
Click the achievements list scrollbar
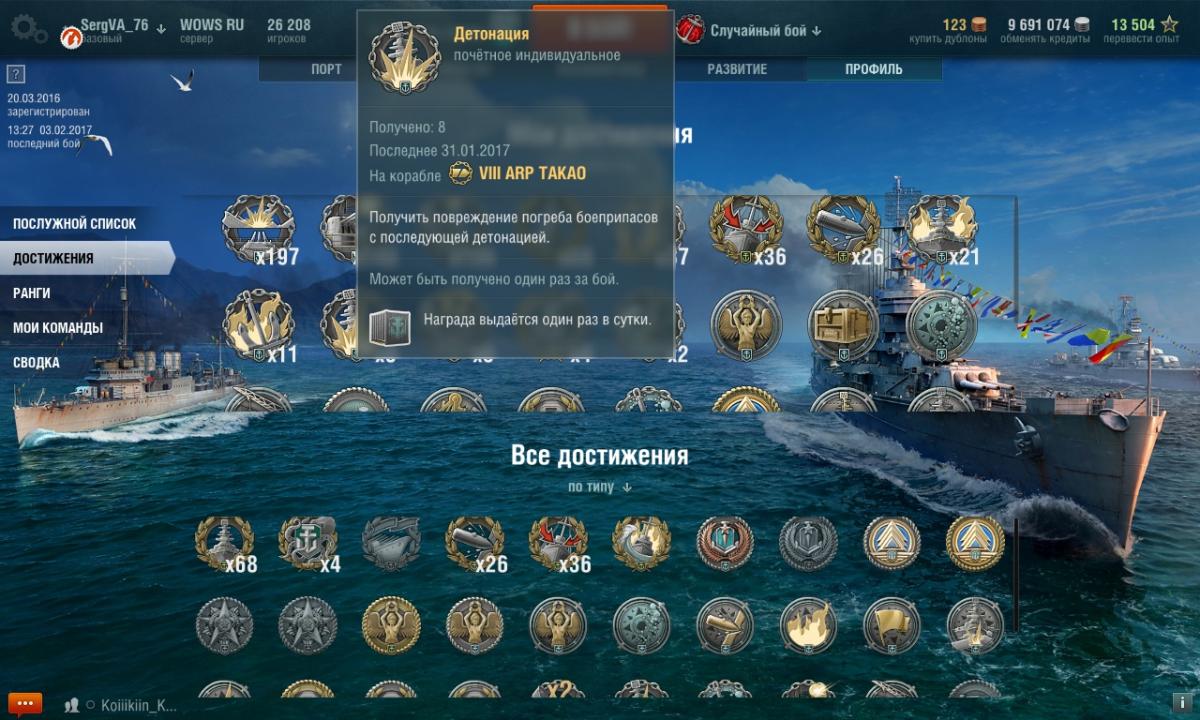click(1015, 574)
